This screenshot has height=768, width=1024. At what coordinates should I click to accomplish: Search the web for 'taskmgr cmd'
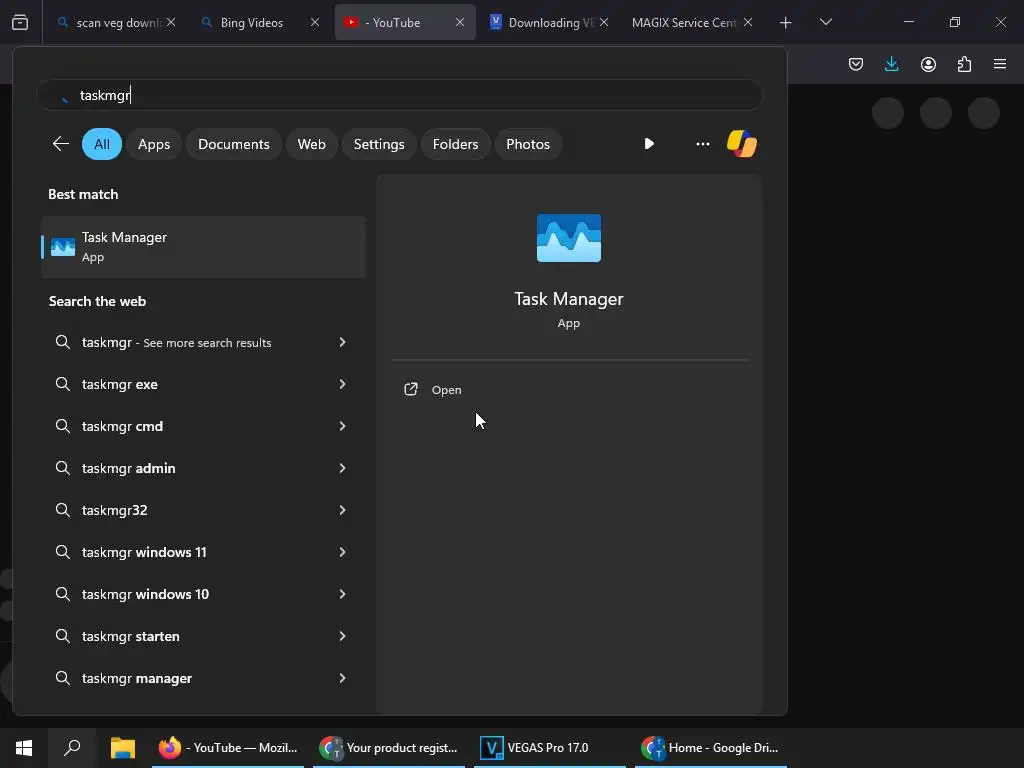coord(122,426)
